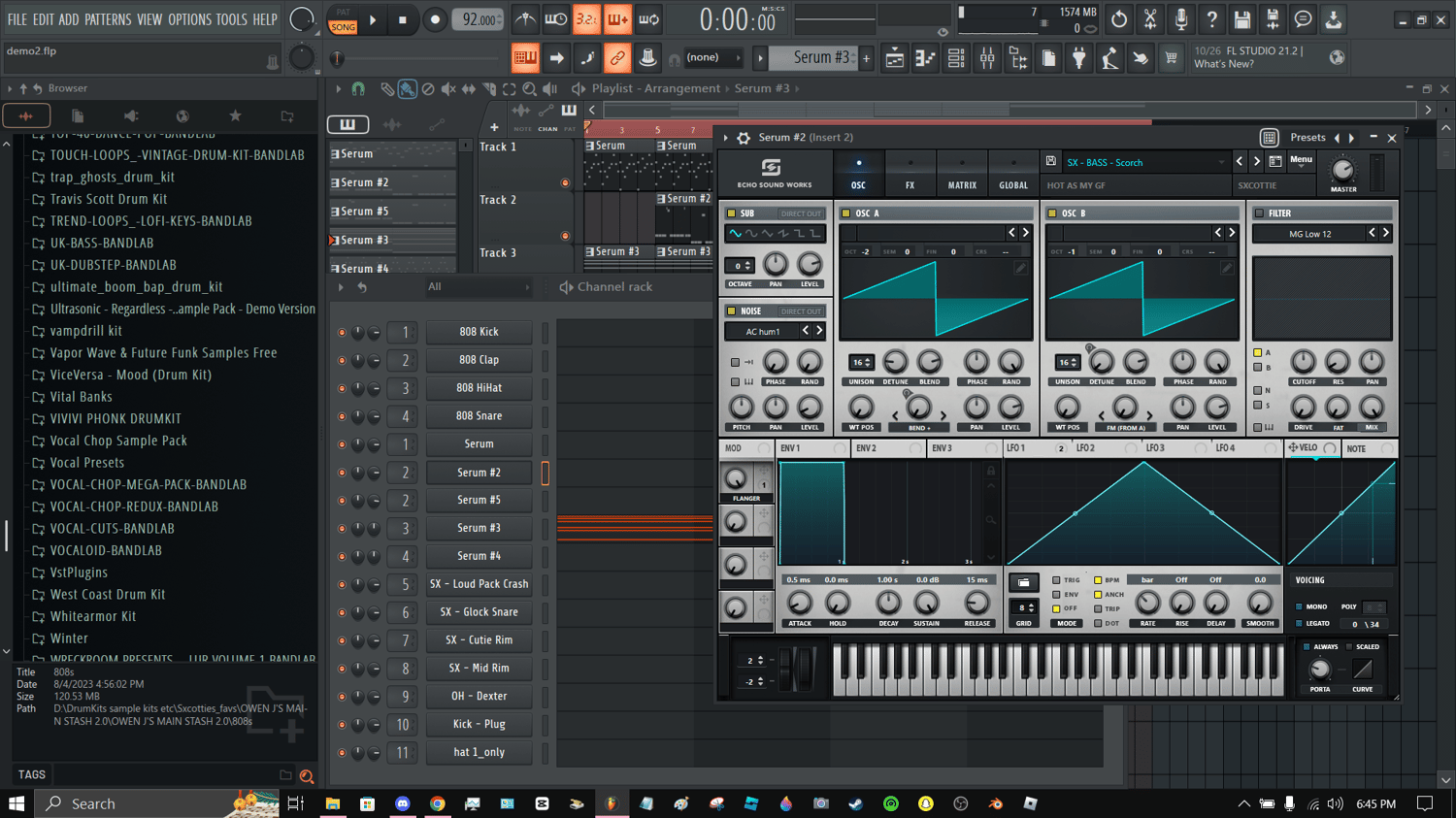1456x818 pixels.
Task: Click the edit pencil in OSC B
Action: 1227,268
